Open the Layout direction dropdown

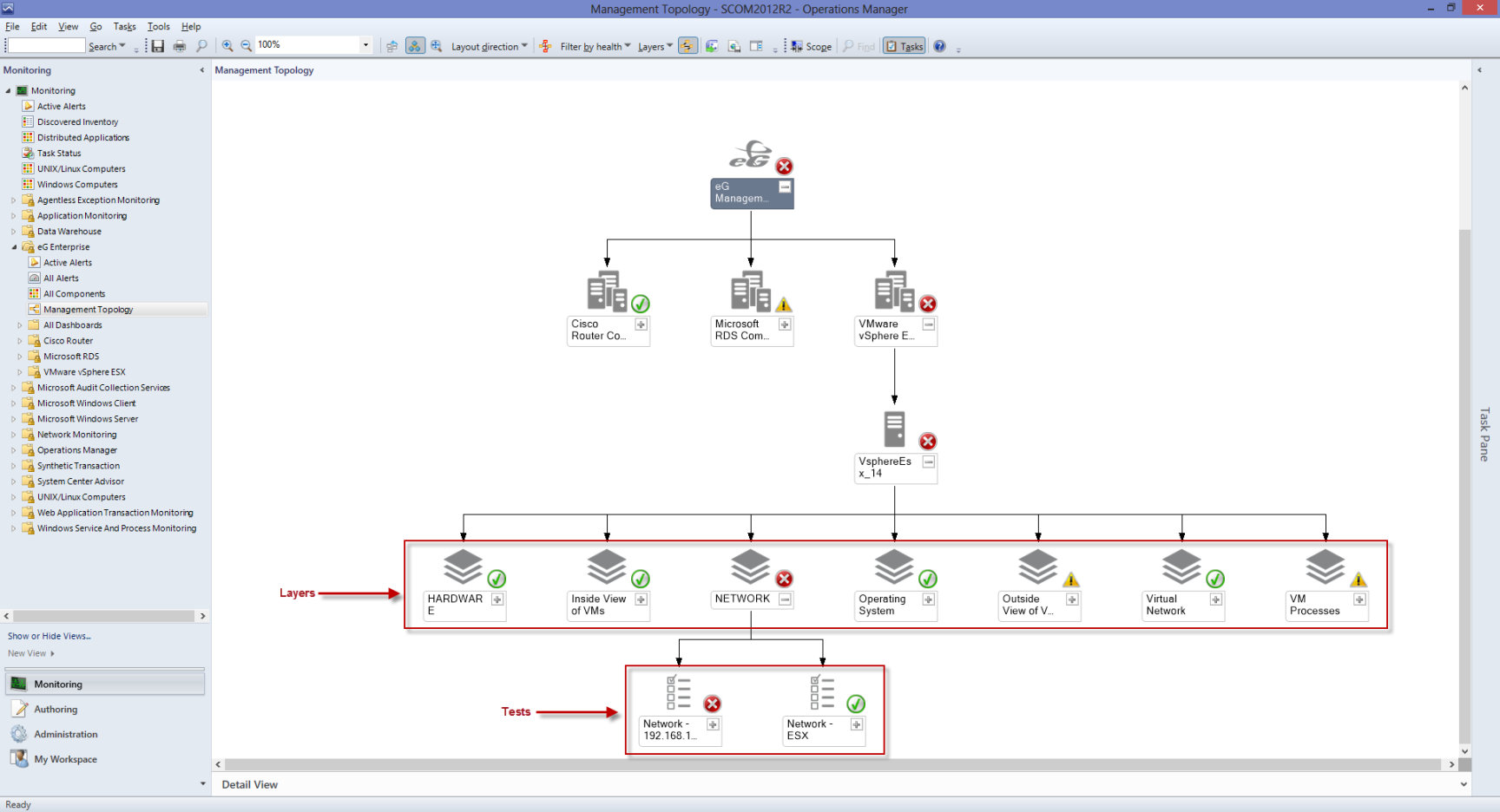(x=490, y=47)
